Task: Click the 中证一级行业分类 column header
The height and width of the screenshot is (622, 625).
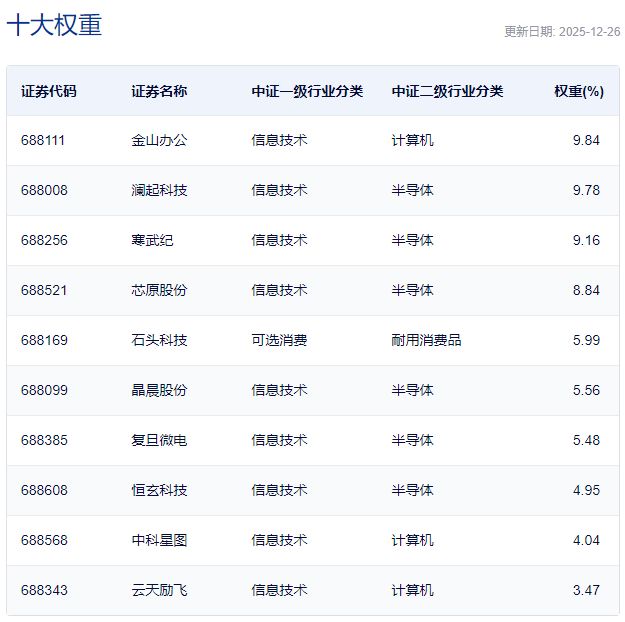Action: 307,91
